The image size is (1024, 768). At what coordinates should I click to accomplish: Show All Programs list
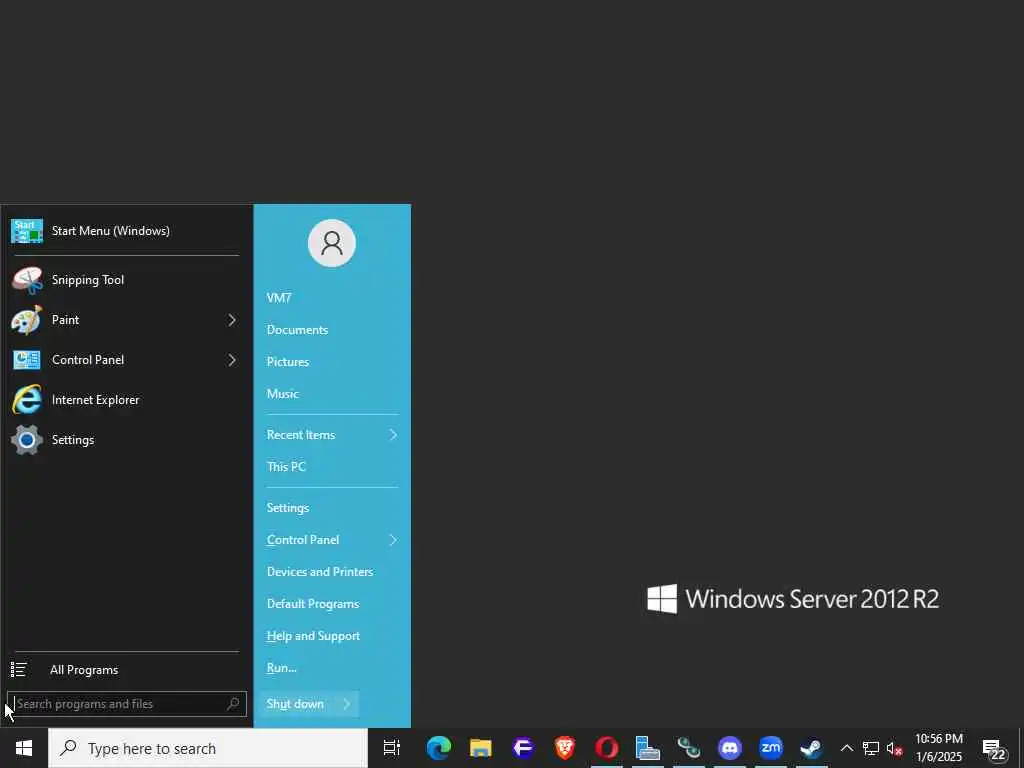(125, 670)
